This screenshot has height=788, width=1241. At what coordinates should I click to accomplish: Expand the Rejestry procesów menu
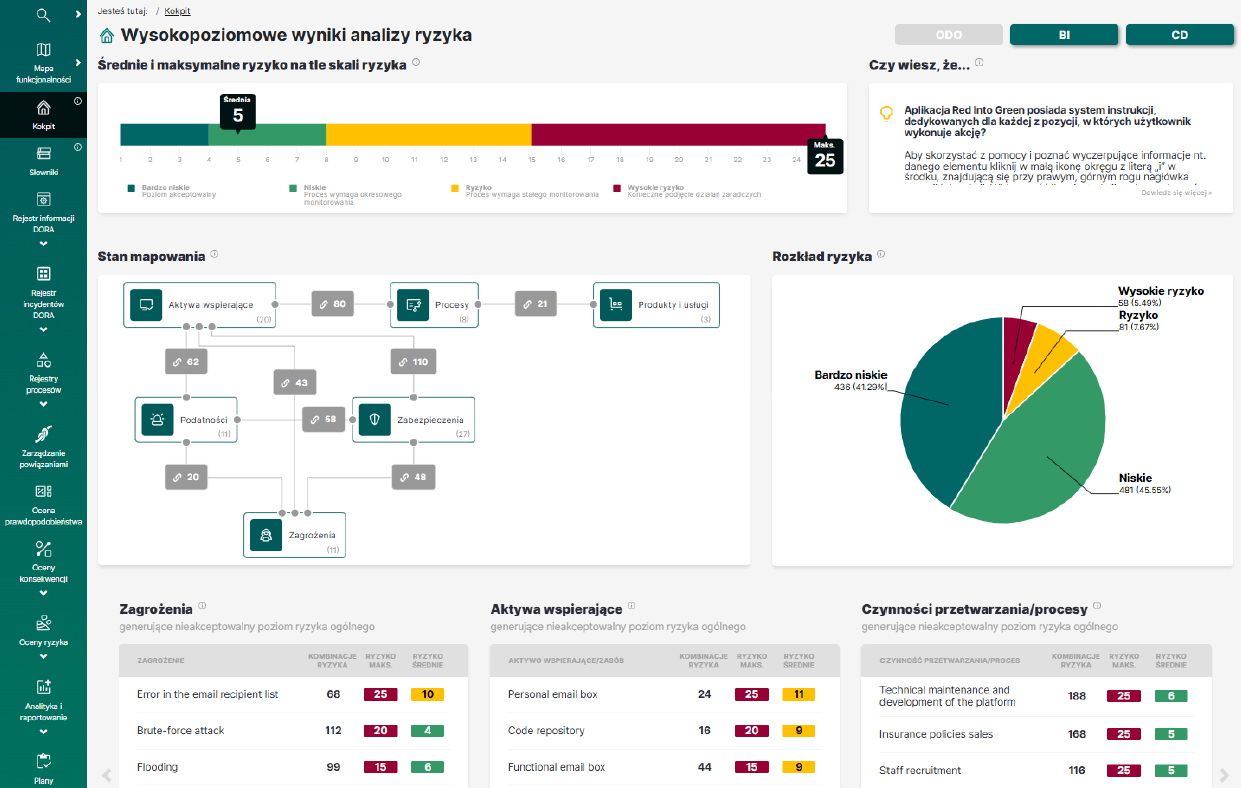pyautogui.click(x=43, y=405)
